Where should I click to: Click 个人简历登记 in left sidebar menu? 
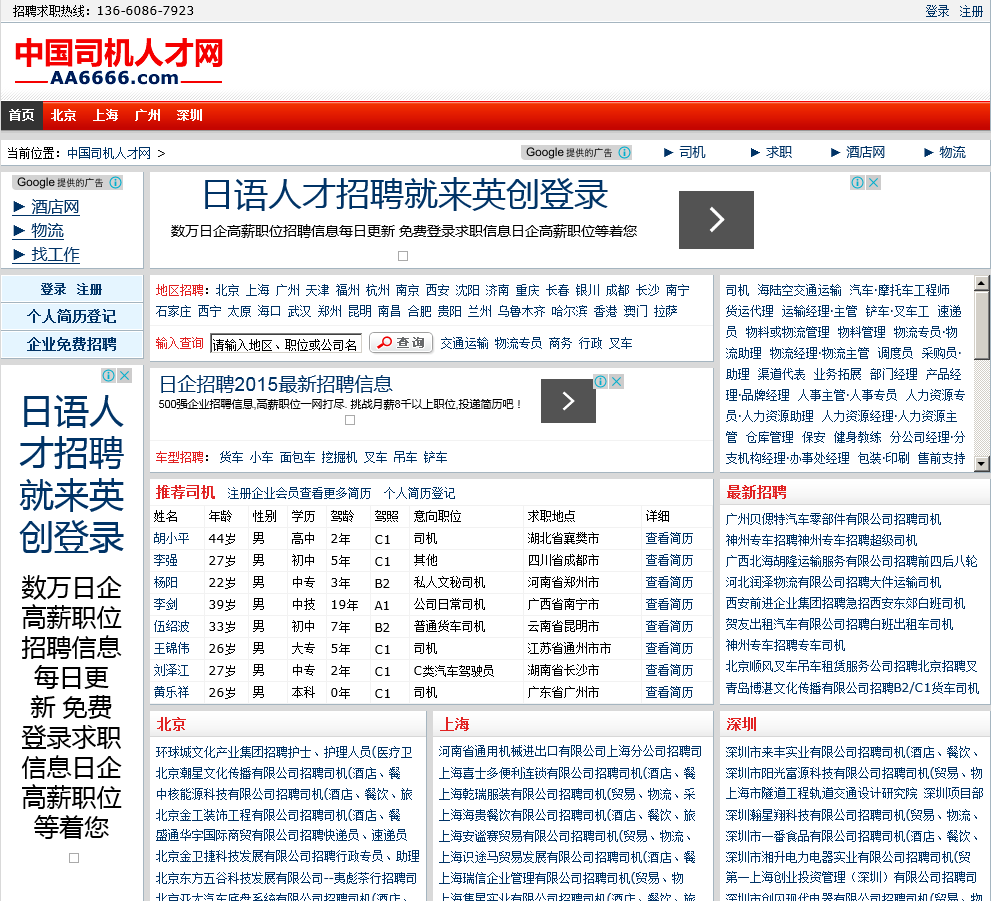pos(71,317)
